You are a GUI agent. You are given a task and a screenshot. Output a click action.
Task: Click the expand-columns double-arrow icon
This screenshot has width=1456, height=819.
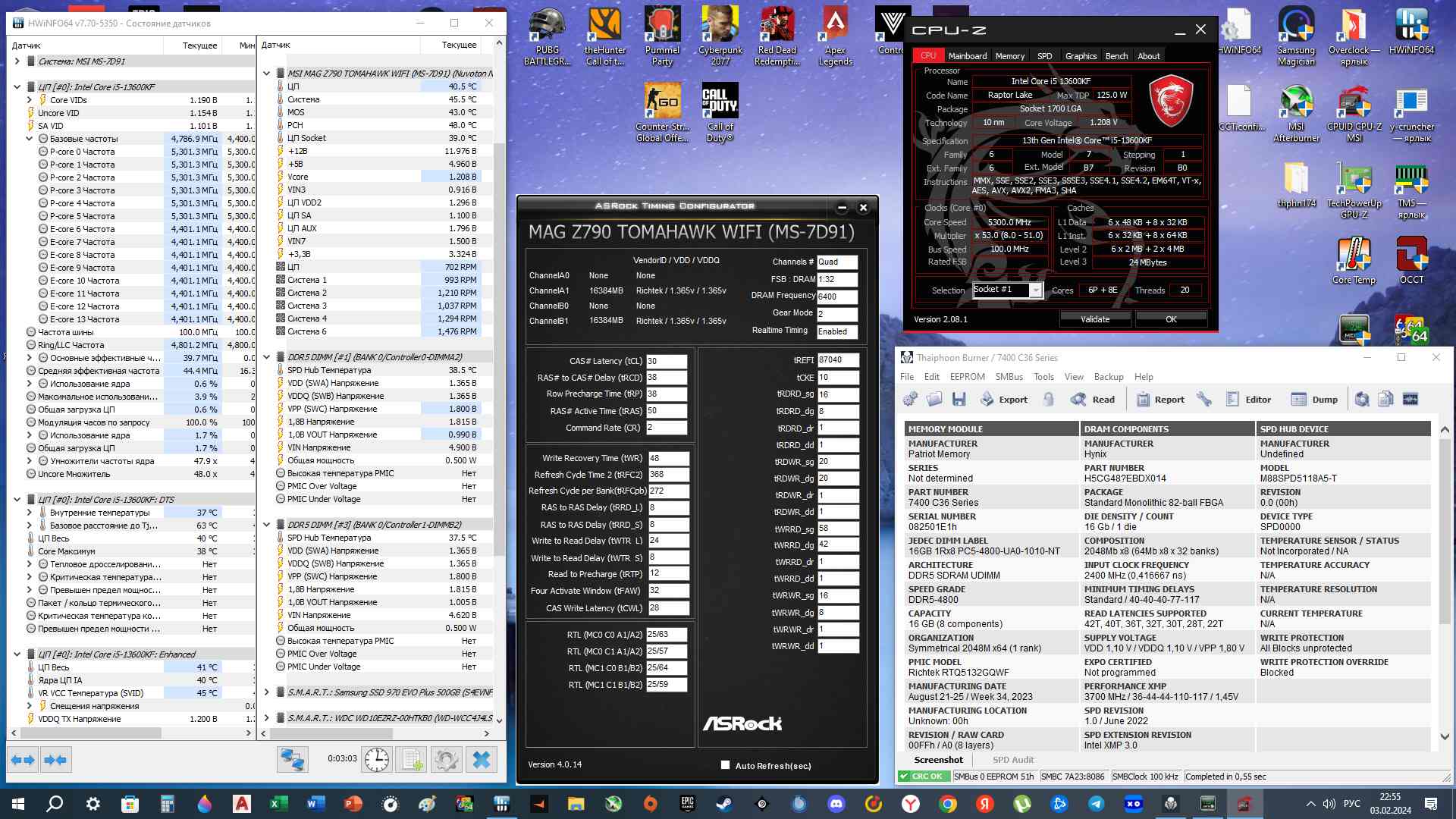point(23,759)
